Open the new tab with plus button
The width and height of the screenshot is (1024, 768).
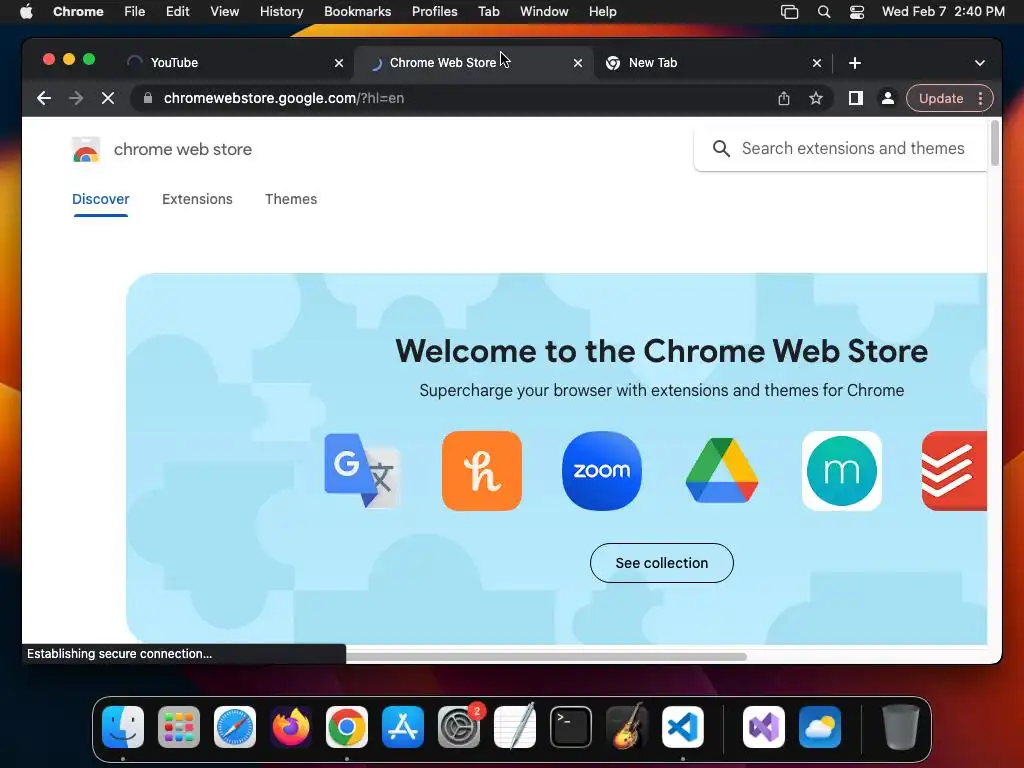pyautogui.click(x=855, y=63)
